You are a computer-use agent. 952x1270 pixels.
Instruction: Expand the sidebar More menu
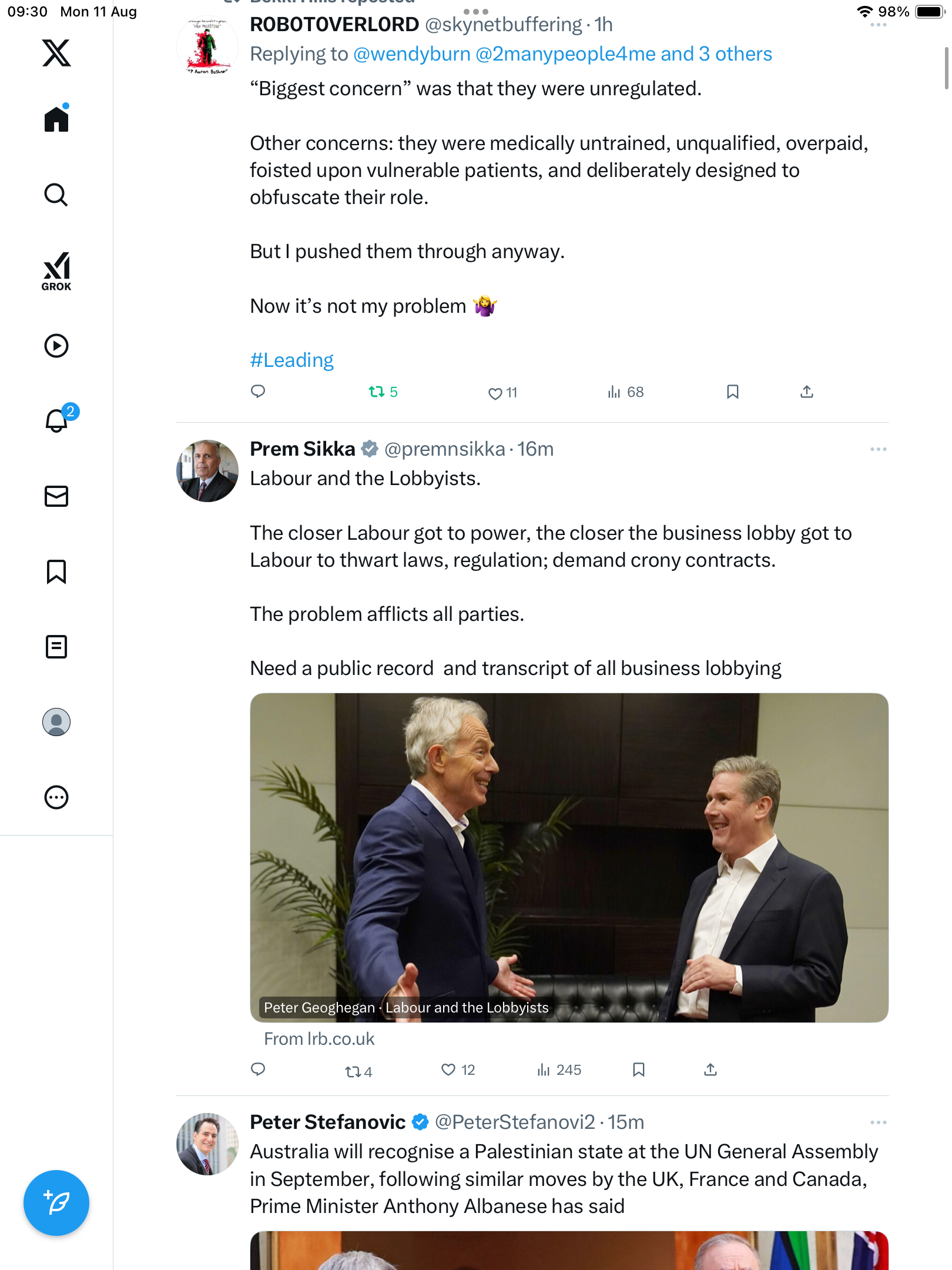click(x=56, y=797)
